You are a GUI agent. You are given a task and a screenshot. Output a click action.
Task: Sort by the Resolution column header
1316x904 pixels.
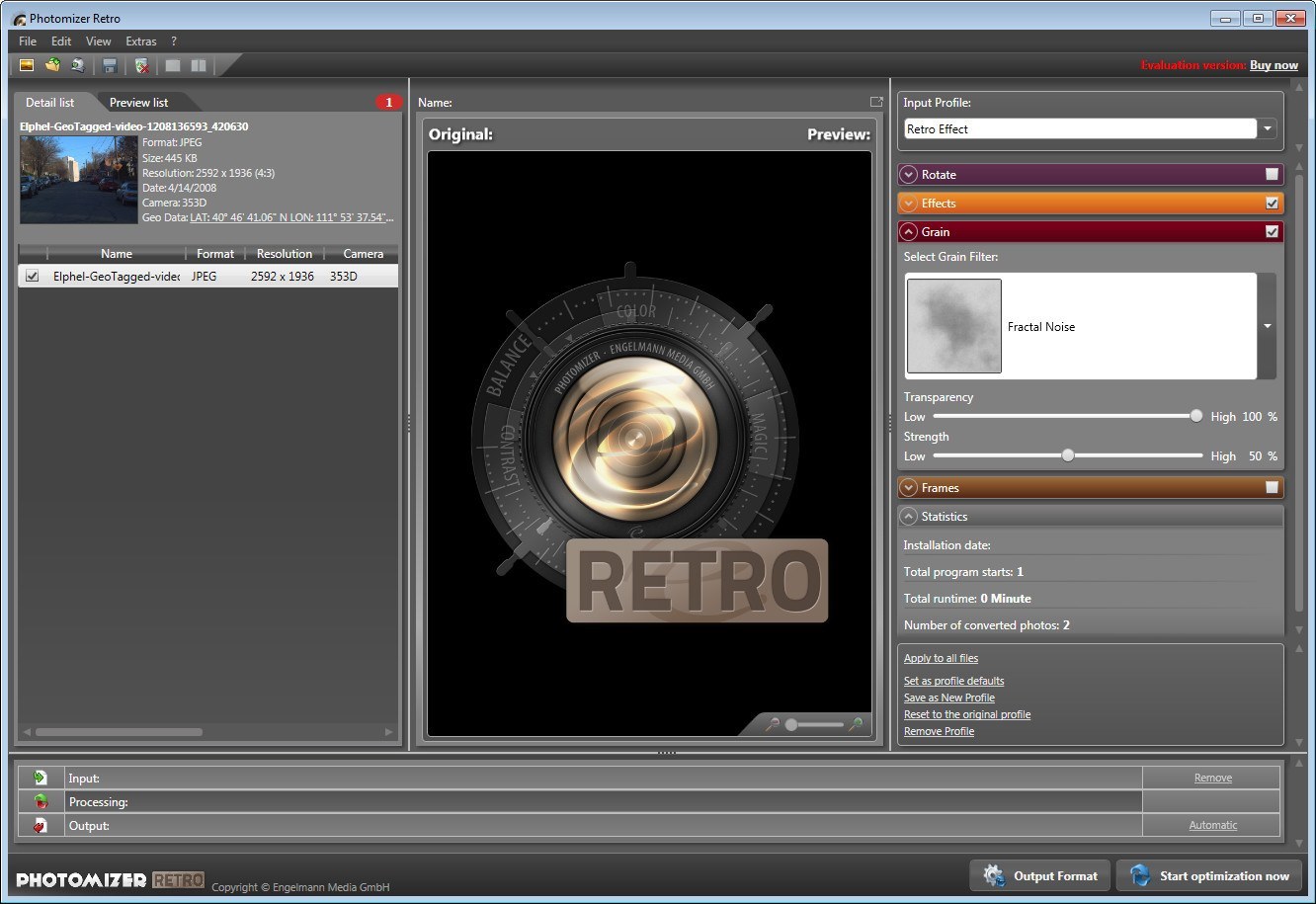285,254
